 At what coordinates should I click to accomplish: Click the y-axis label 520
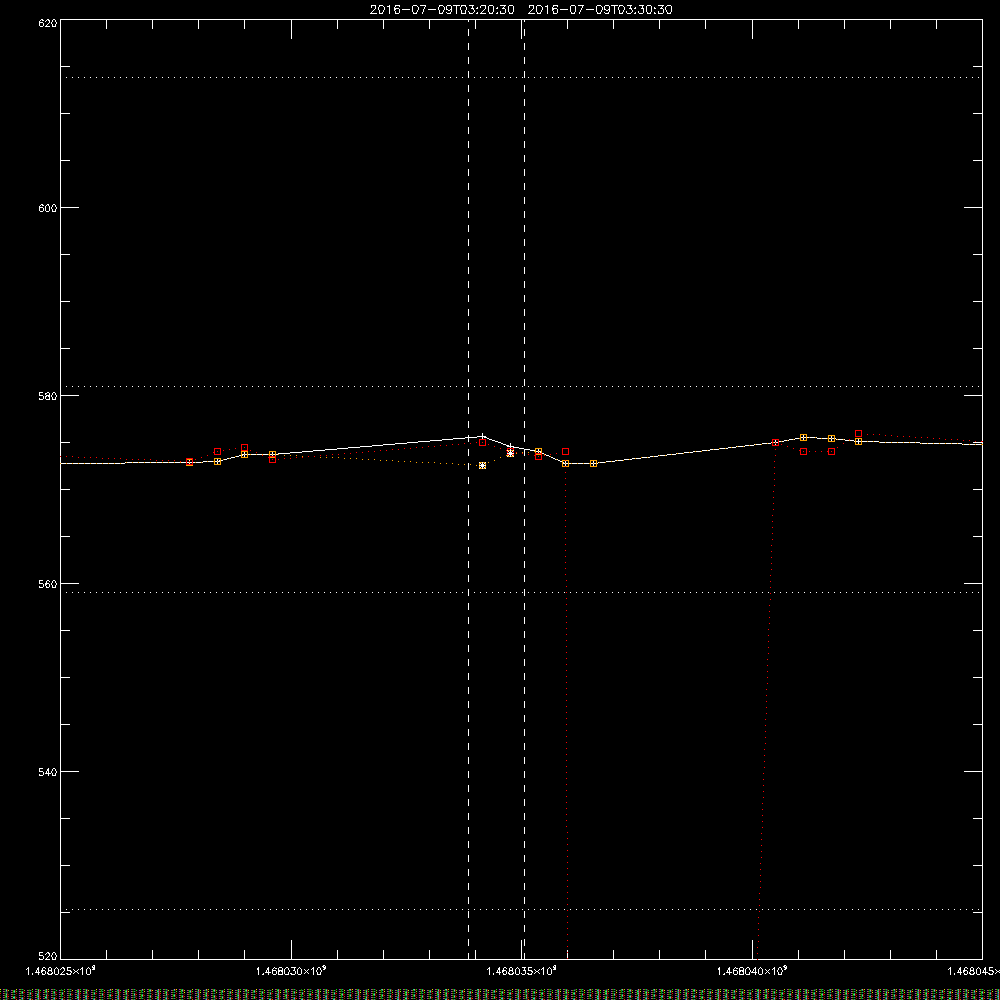tap(48, 956)
